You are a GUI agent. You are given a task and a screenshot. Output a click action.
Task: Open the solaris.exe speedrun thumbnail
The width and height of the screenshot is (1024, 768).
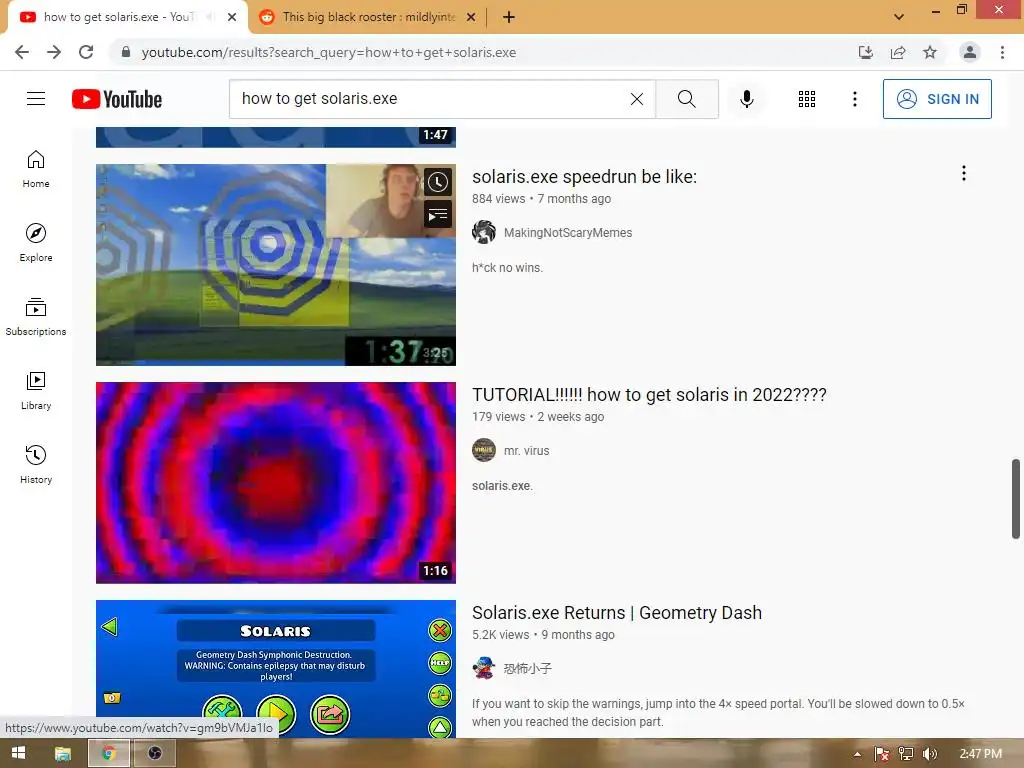point(276,264)
